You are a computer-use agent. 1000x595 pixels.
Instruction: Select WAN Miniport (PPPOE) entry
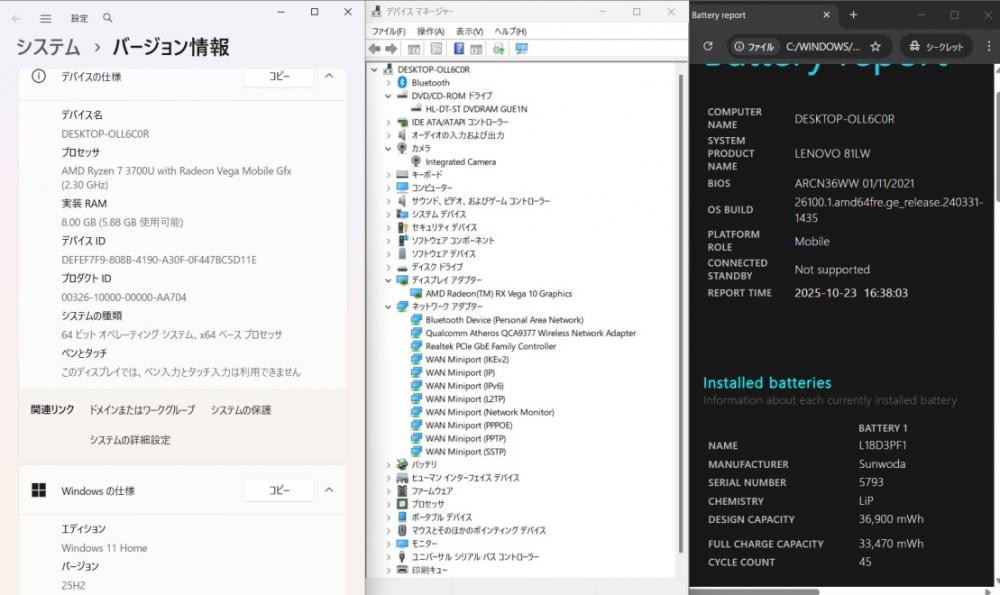469,425
